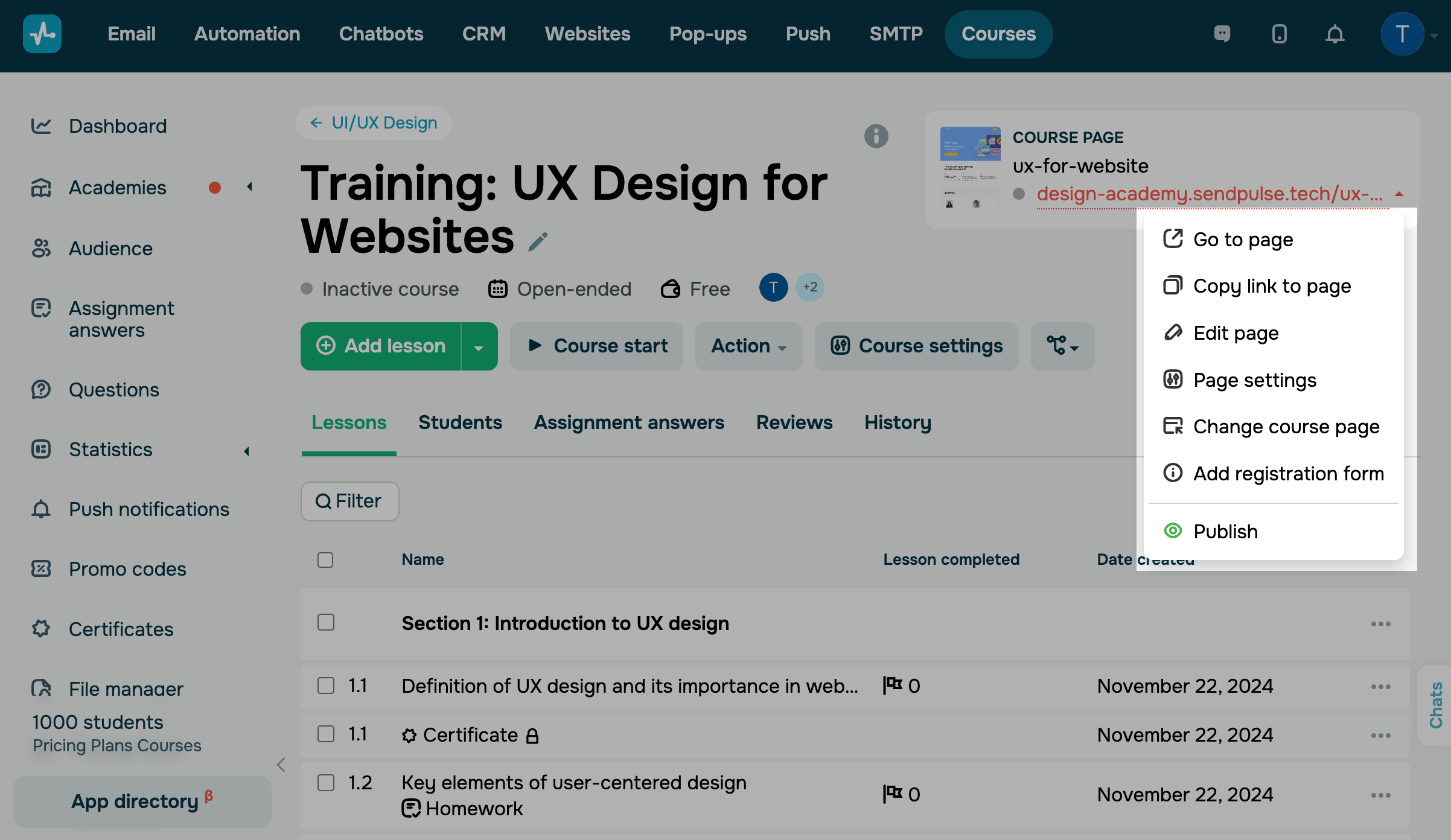Image resolution: width=1451 pixels, height=840 pixels.
Task: Open the SendPulse logo home icon
Action: pyautogui.click(x=42, y=34)
